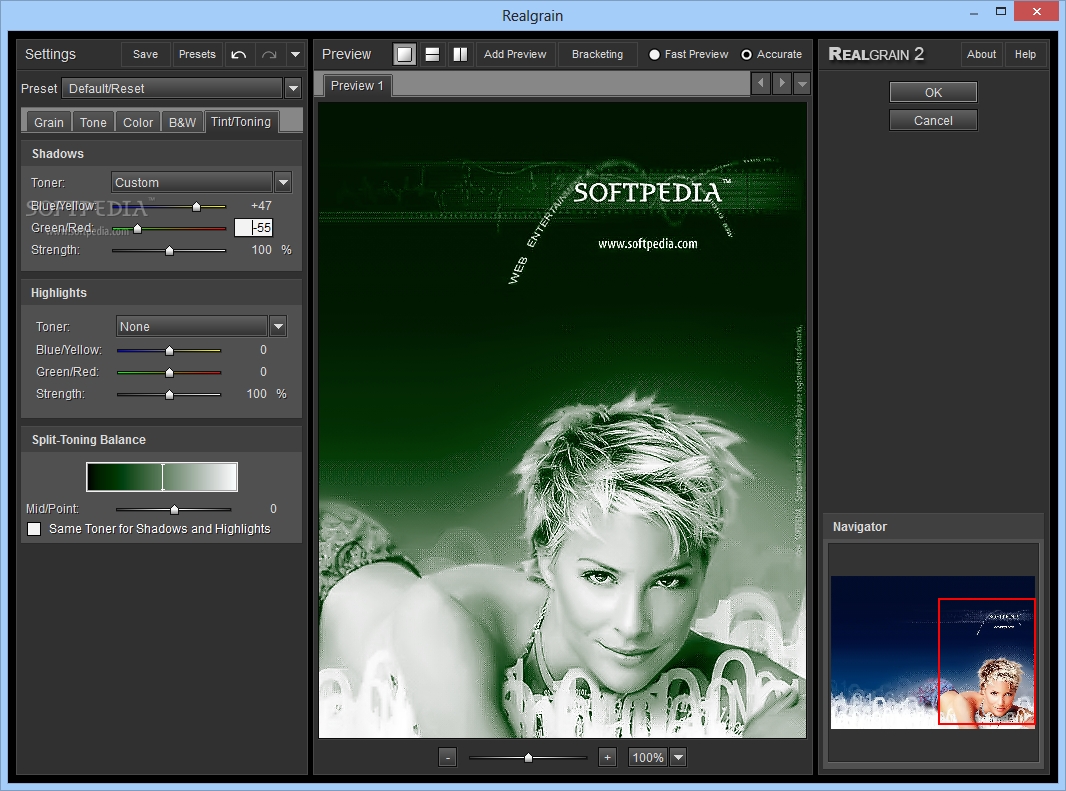The height and width of the screenshot is (791, 1066).
Task: Click the Navigator thumbnail image
Action: click(x=933, y=652)
